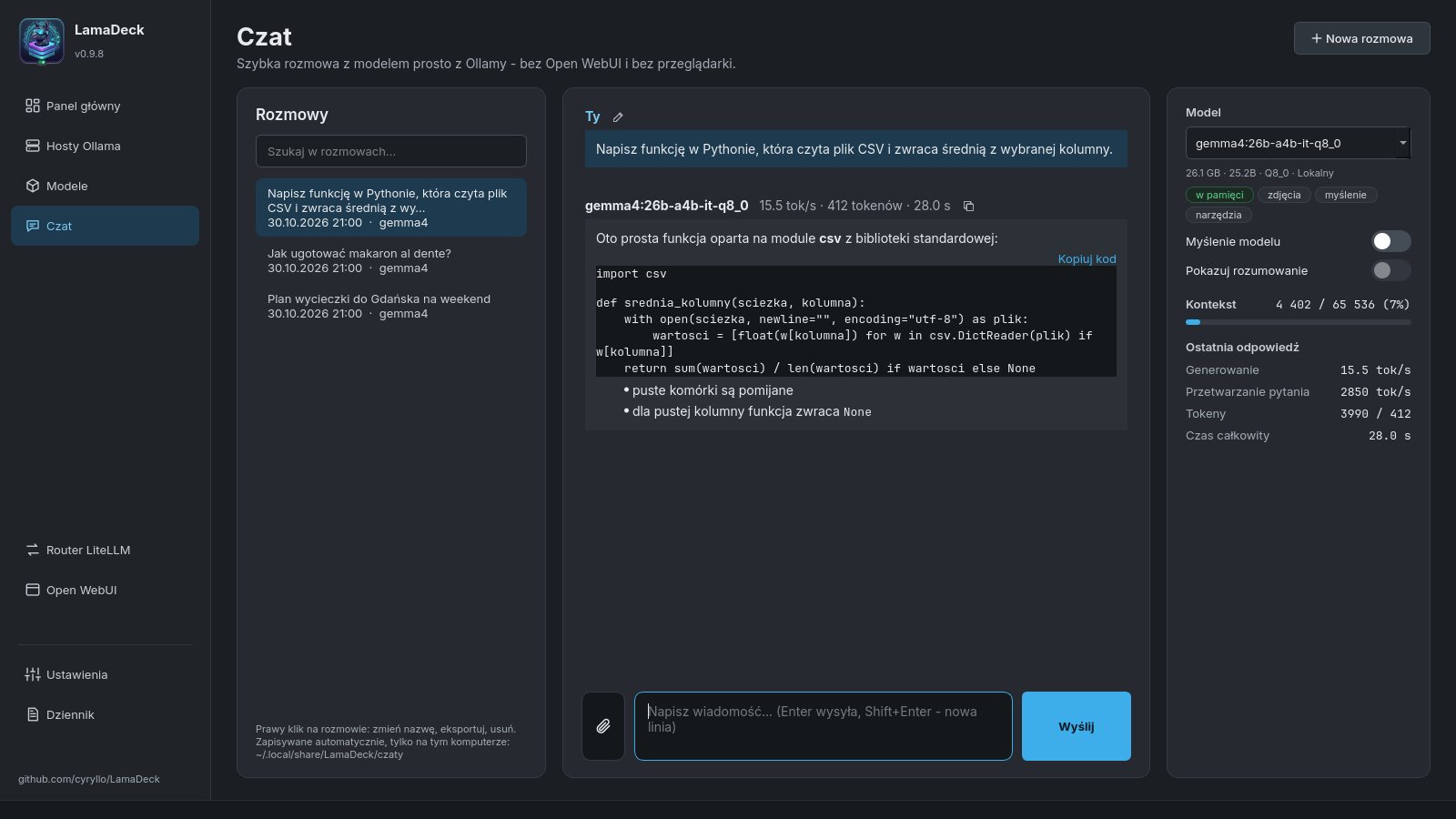Click the Kontekst usage progress bar
The width and height of the screenshot is (1456, 819).
pyautogui.click(x=1299, y=322)
